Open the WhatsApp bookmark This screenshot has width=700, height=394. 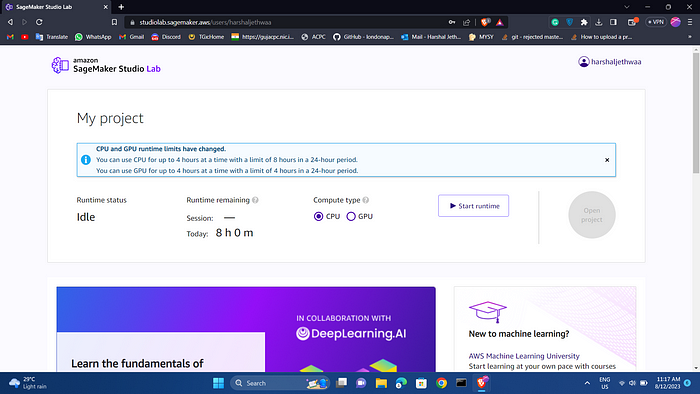tap(93, 37)
